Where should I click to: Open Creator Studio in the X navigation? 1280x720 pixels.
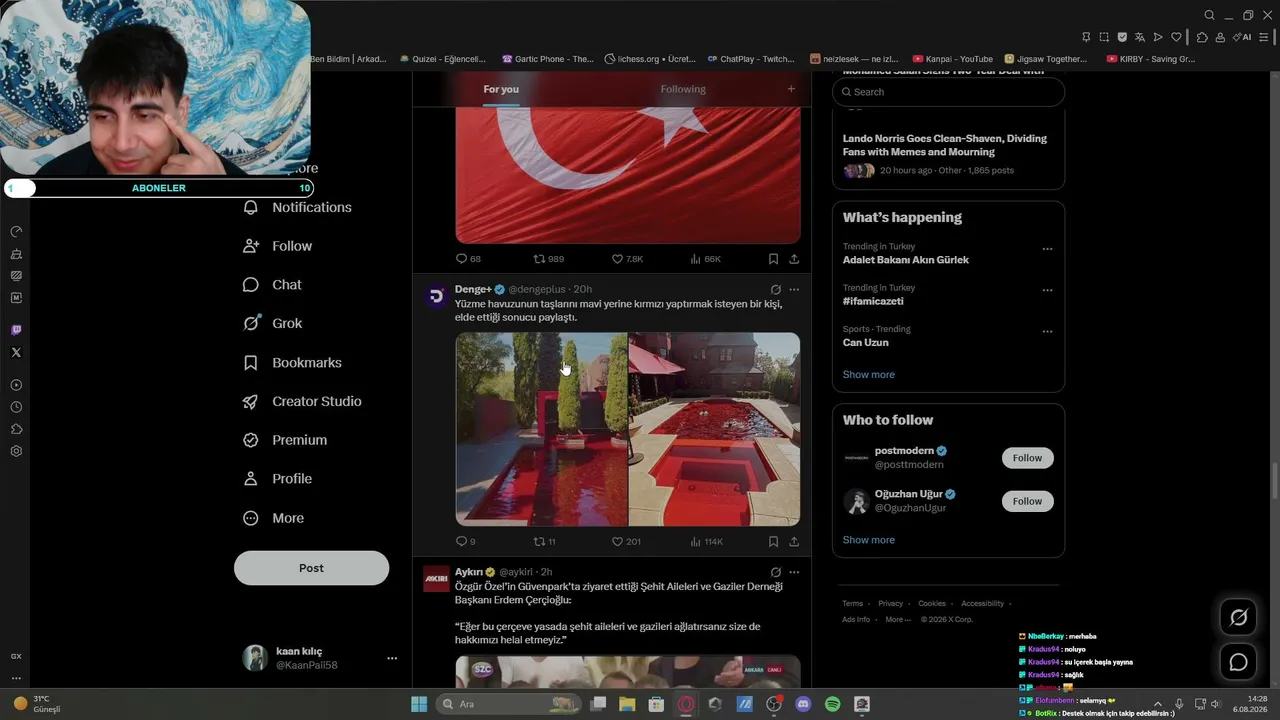click(x=302, y=401)
